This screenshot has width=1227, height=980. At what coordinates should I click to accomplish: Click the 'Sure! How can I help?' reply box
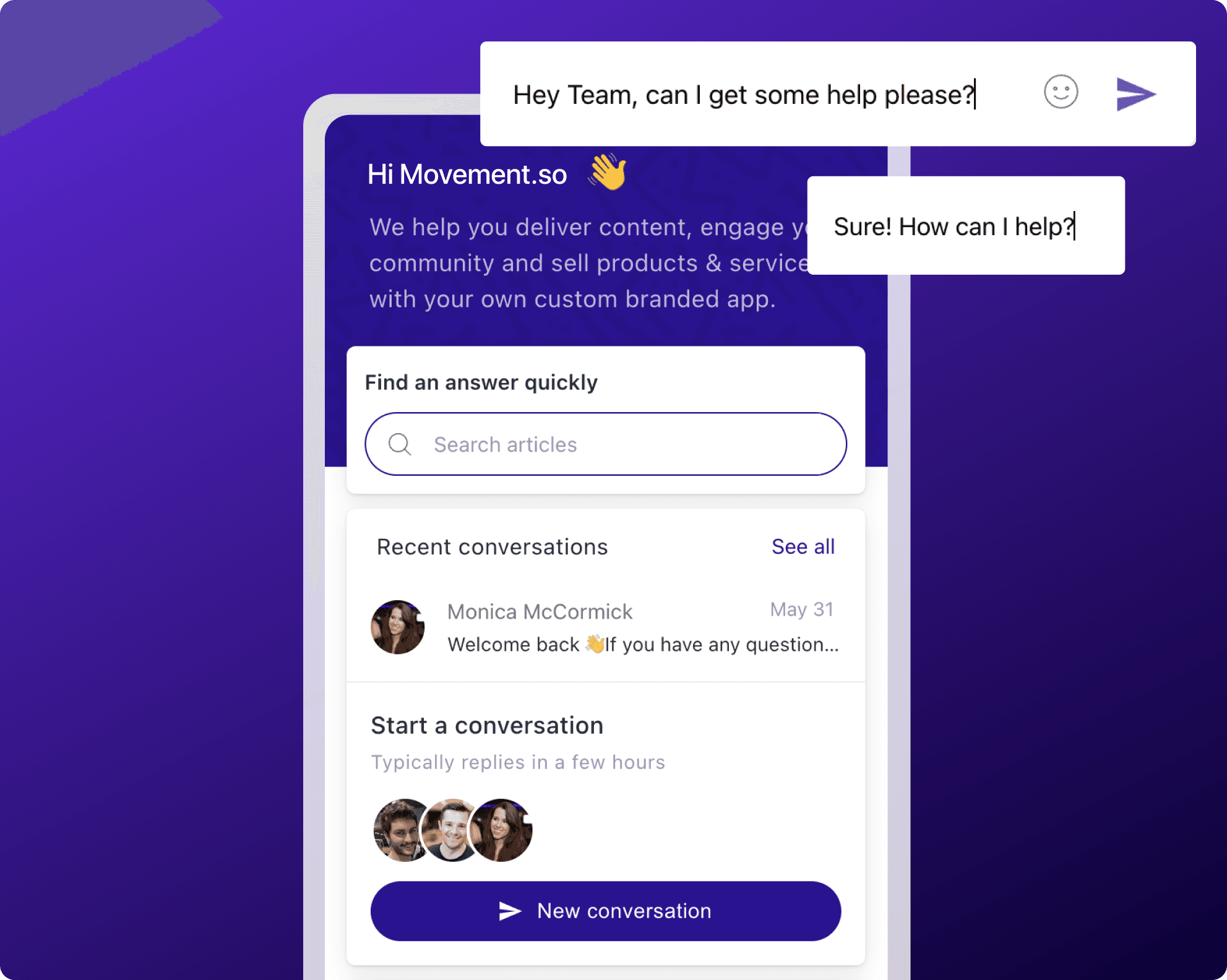[966, 226]
